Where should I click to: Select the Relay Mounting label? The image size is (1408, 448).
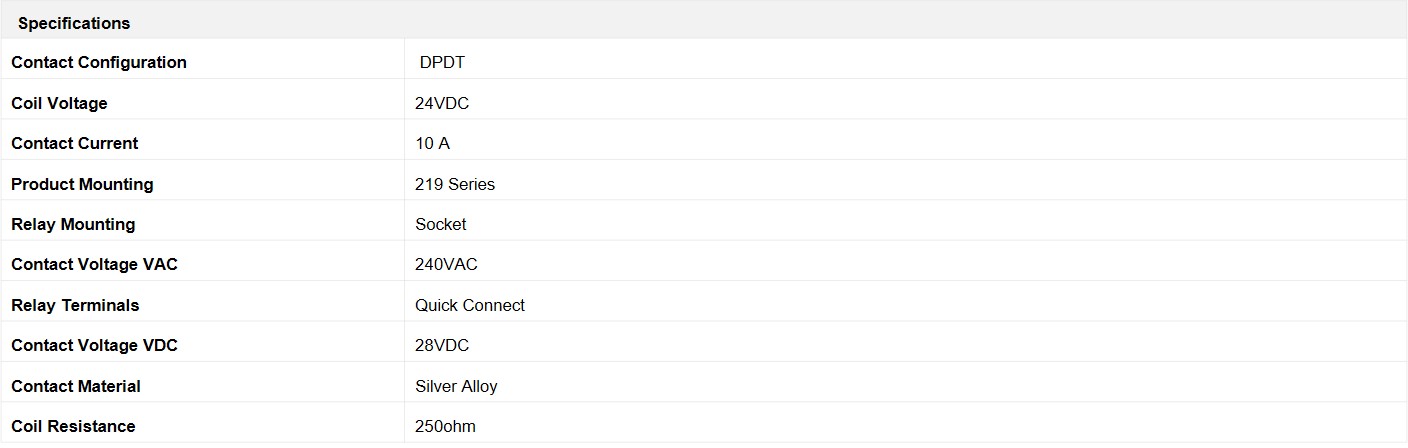73,224
